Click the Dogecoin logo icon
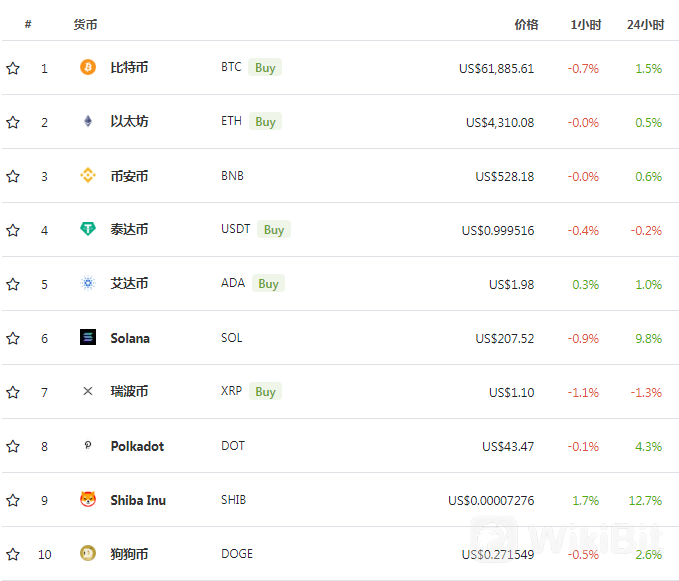The image size is (679, 581). pyautogui.click(x=88, y=553)
